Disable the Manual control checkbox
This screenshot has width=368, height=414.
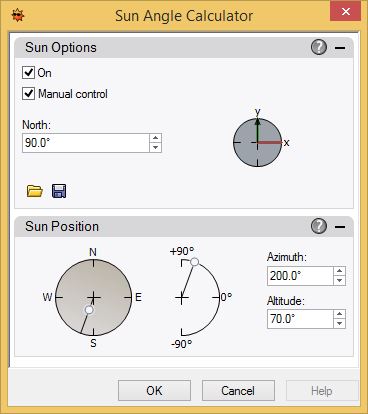[x=28, y=94]
